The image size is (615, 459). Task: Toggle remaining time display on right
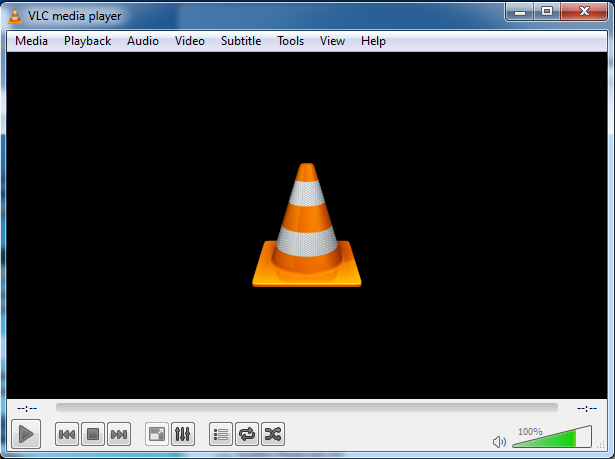tap(587, 408)
